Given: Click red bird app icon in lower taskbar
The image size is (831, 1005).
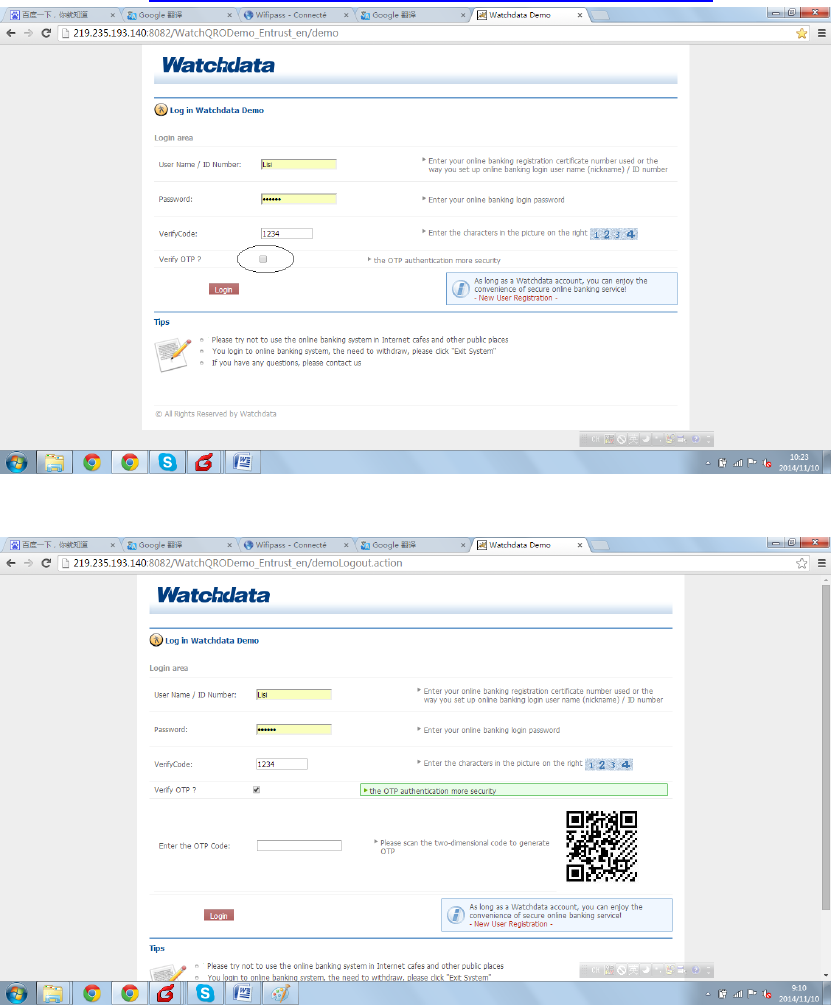Looking at the screenshot, I should tap(167, 993).
